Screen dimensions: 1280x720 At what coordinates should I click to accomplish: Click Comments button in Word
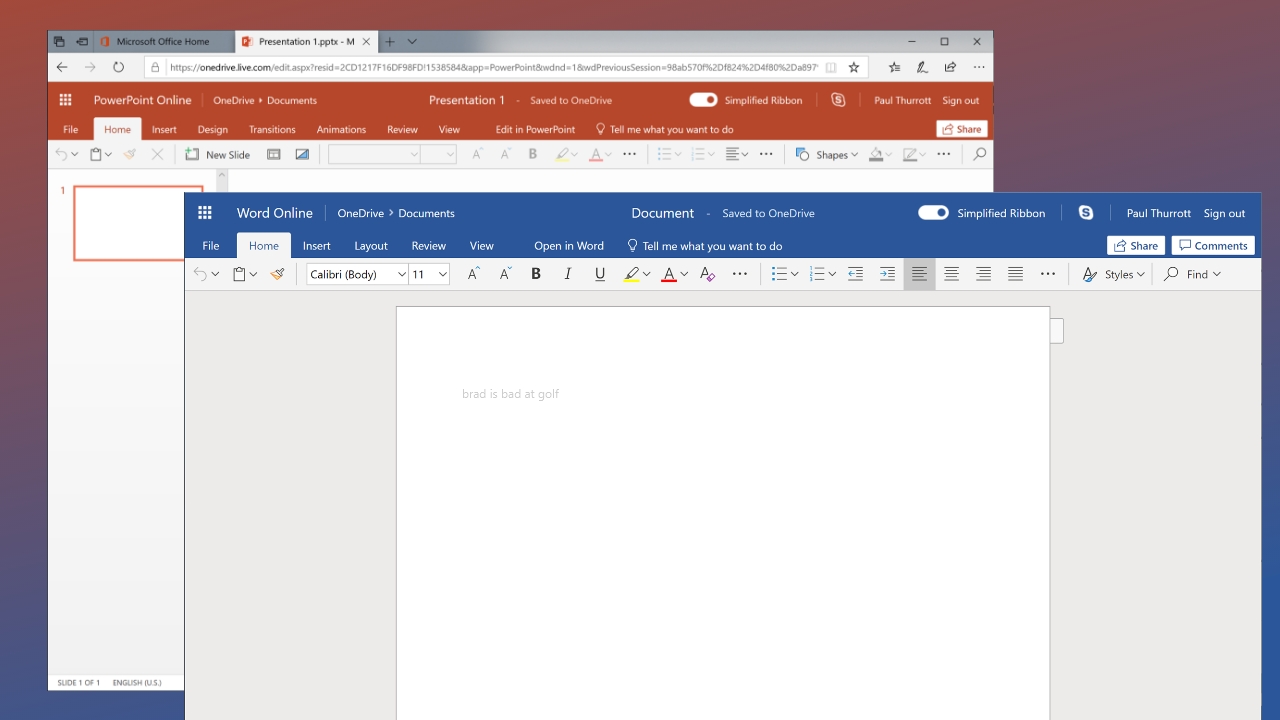tap(1213, 246)
